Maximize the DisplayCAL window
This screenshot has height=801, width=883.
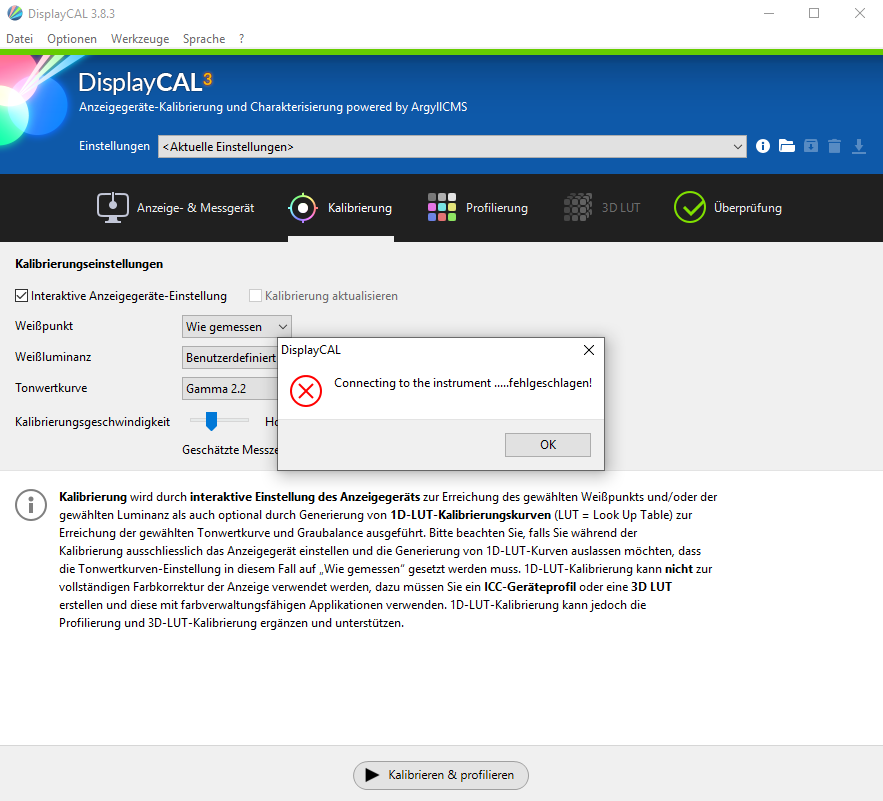(x=814, y=13)
